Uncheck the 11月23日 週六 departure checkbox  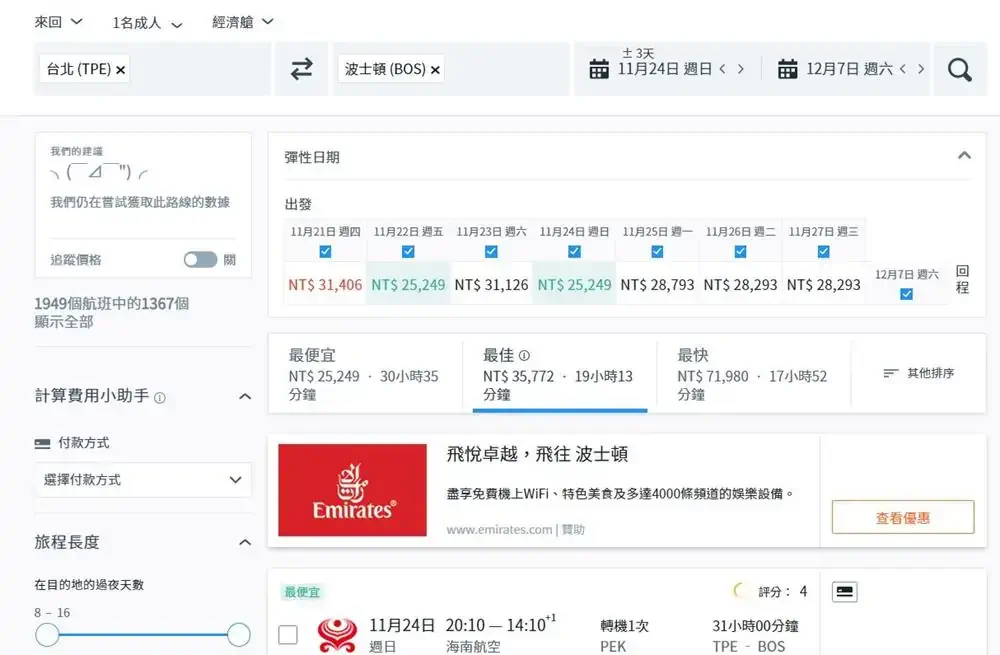coord(491,251)
